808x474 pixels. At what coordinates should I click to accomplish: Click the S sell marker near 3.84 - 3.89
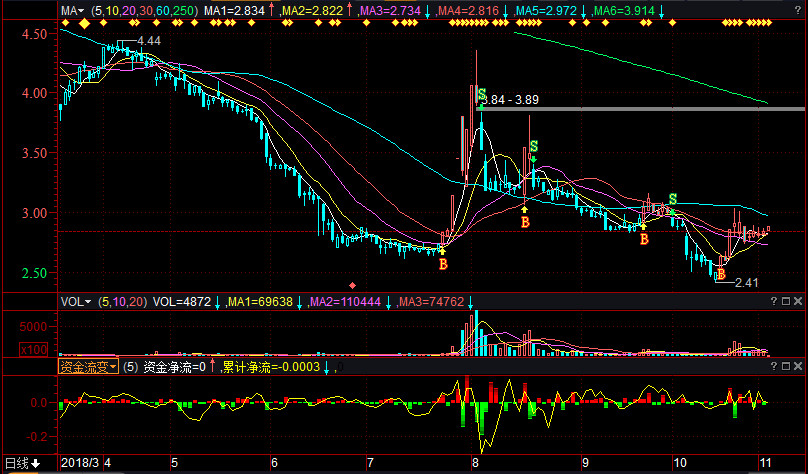point(482,94)
